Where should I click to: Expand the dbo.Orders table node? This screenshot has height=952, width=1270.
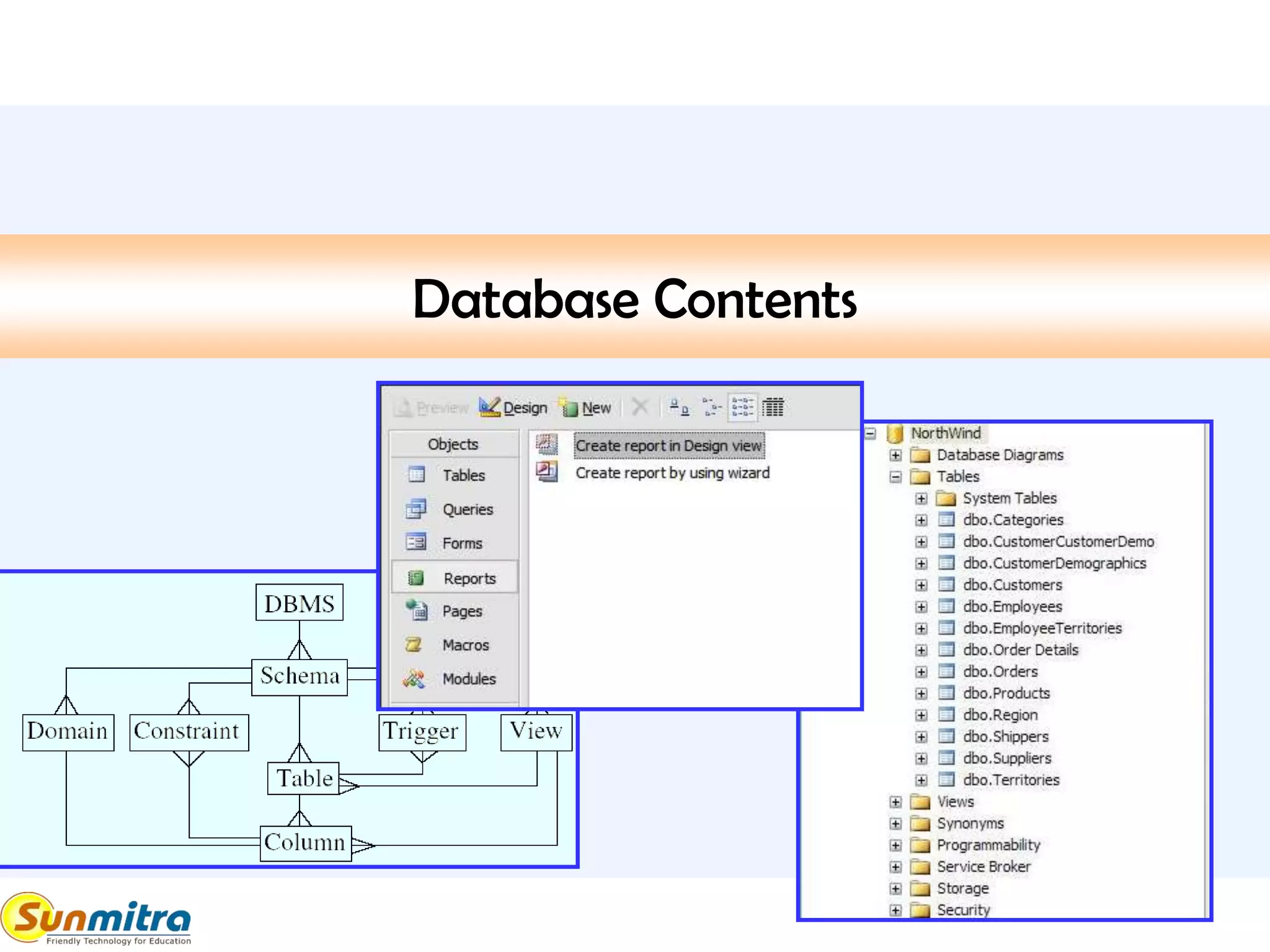921,672
